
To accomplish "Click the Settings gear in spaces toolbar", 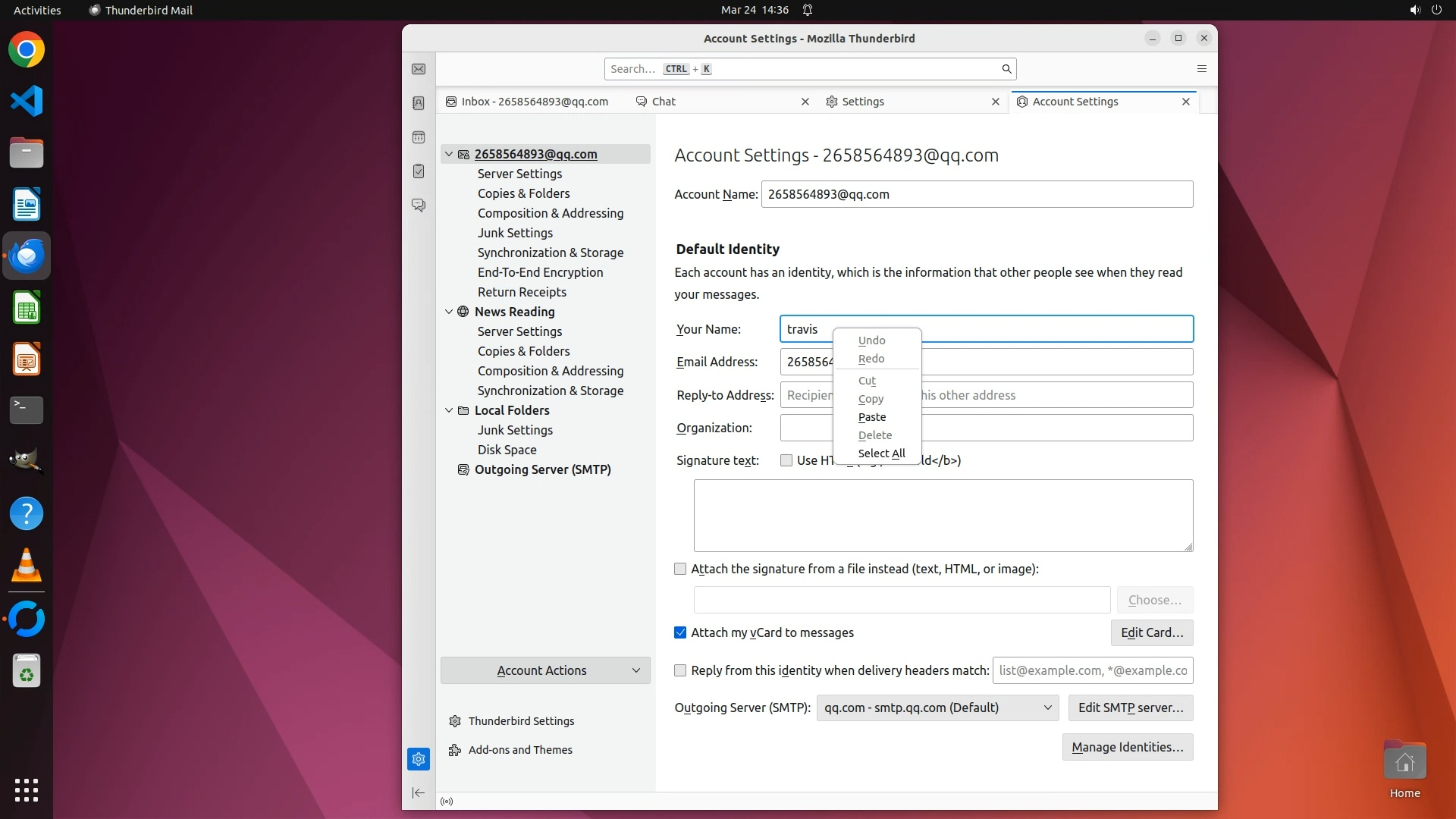I will (x=419, y=759).
